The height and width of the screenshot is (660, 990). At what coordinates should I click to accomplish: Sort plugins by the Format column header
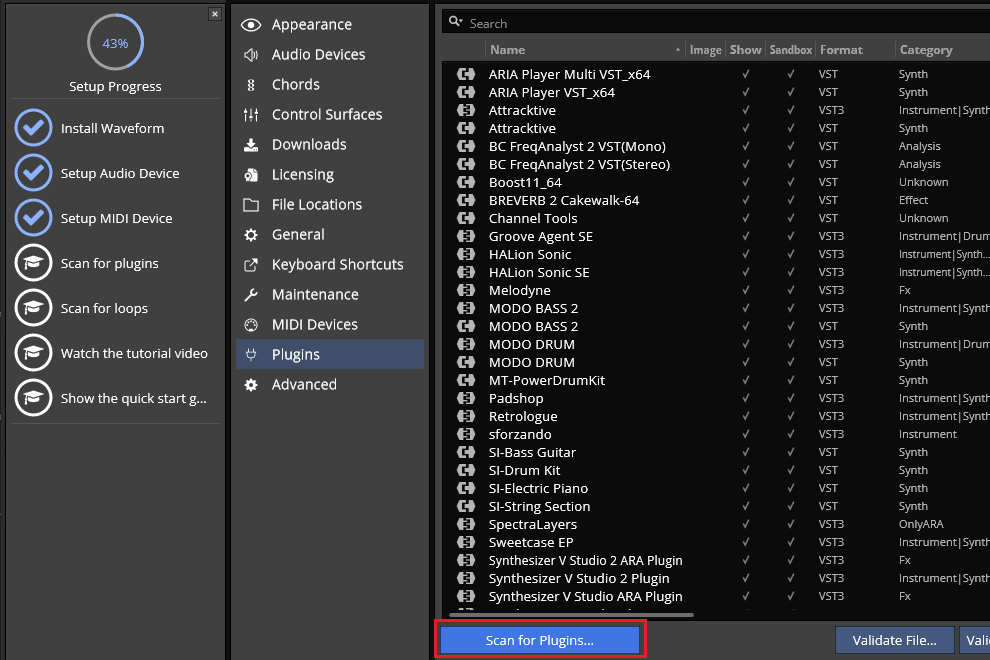[841, 50]
